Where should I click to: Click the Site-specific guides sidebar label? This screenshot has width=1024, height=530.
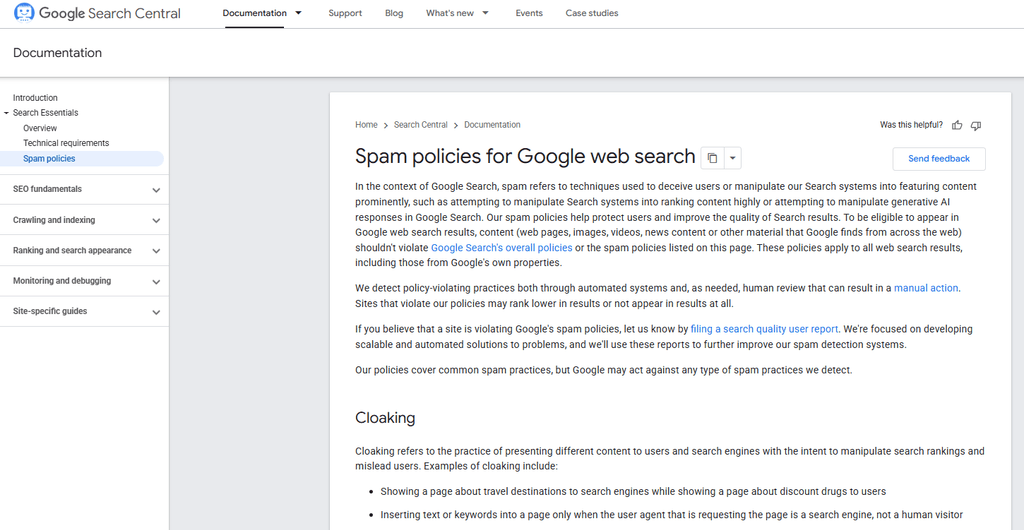click(x=50, y=311)
